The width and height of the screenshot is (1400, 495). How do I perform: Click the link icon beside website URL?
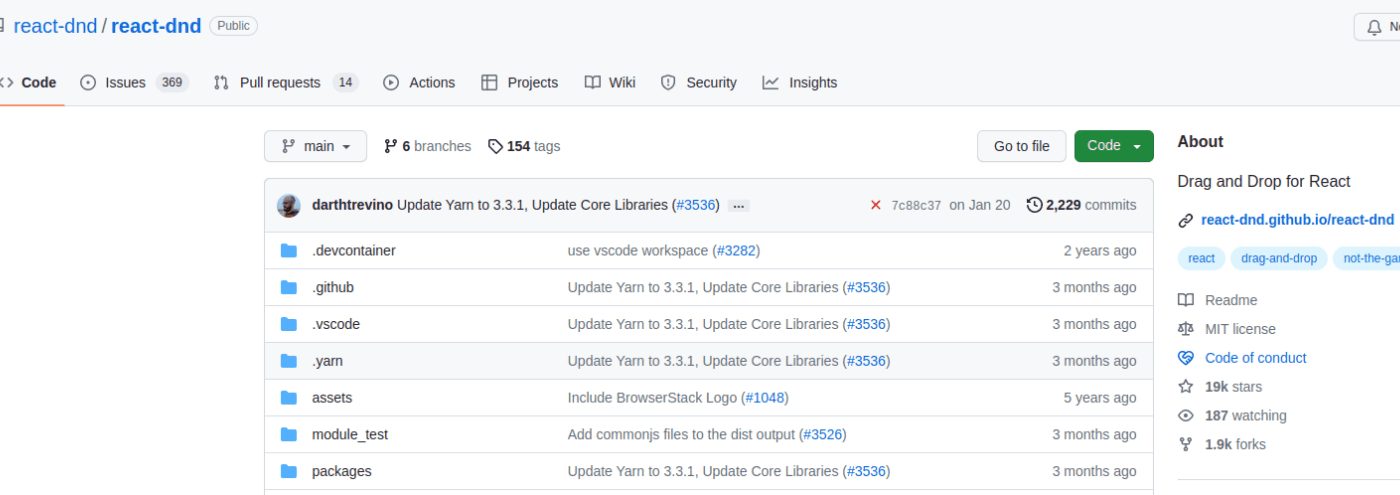tap(1186, 220)
